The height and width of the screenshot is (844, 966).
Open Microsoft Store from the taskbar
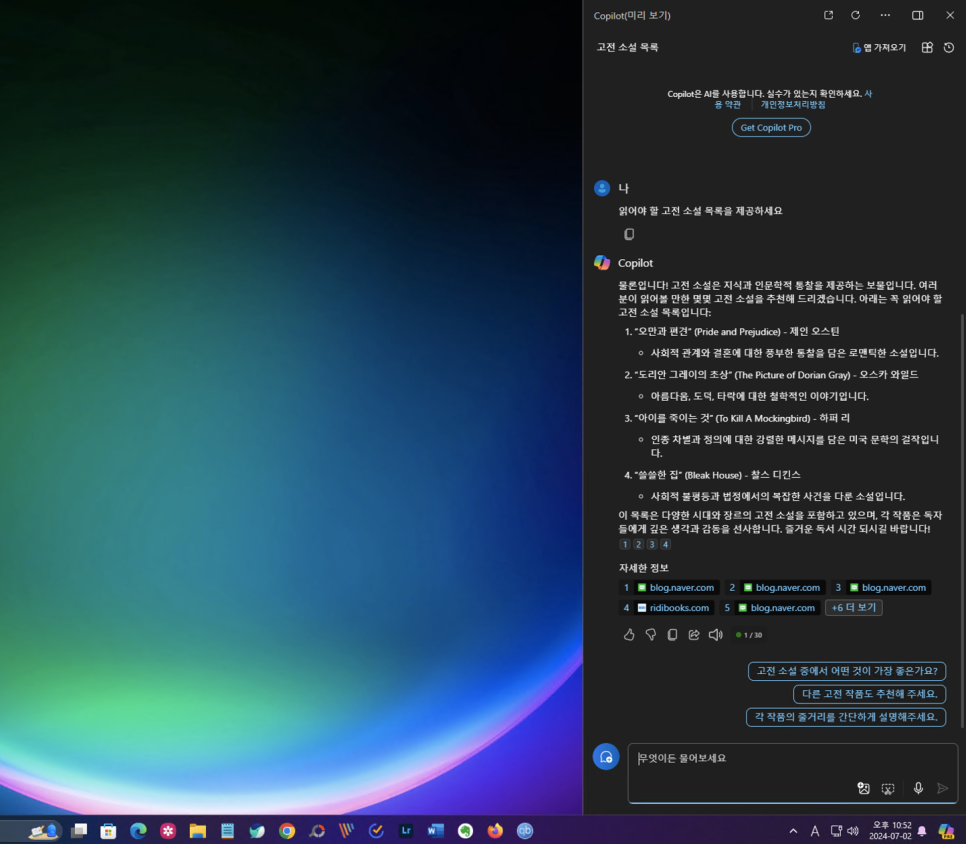pyautogui.click(x=108, y=831)
